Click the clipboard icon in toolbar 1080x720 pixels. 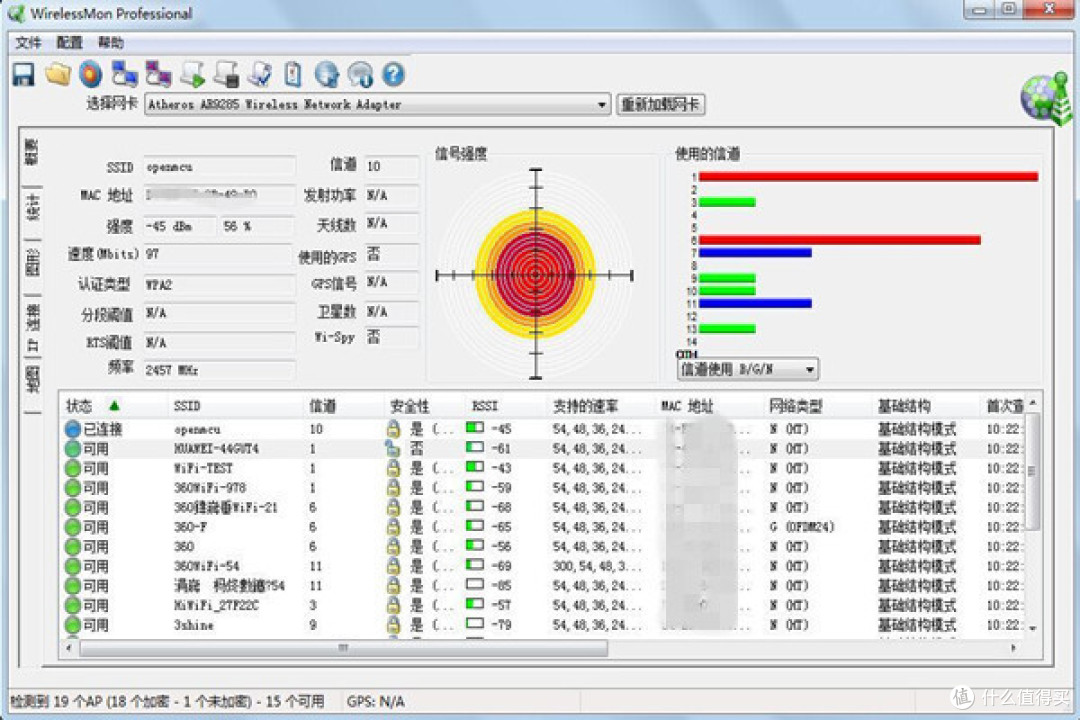[293, 74]
